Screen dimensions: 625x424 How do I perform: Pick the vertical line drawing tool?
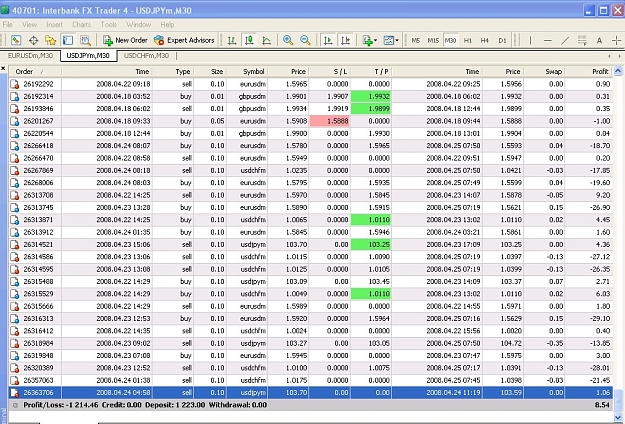(x=531, y=40)
